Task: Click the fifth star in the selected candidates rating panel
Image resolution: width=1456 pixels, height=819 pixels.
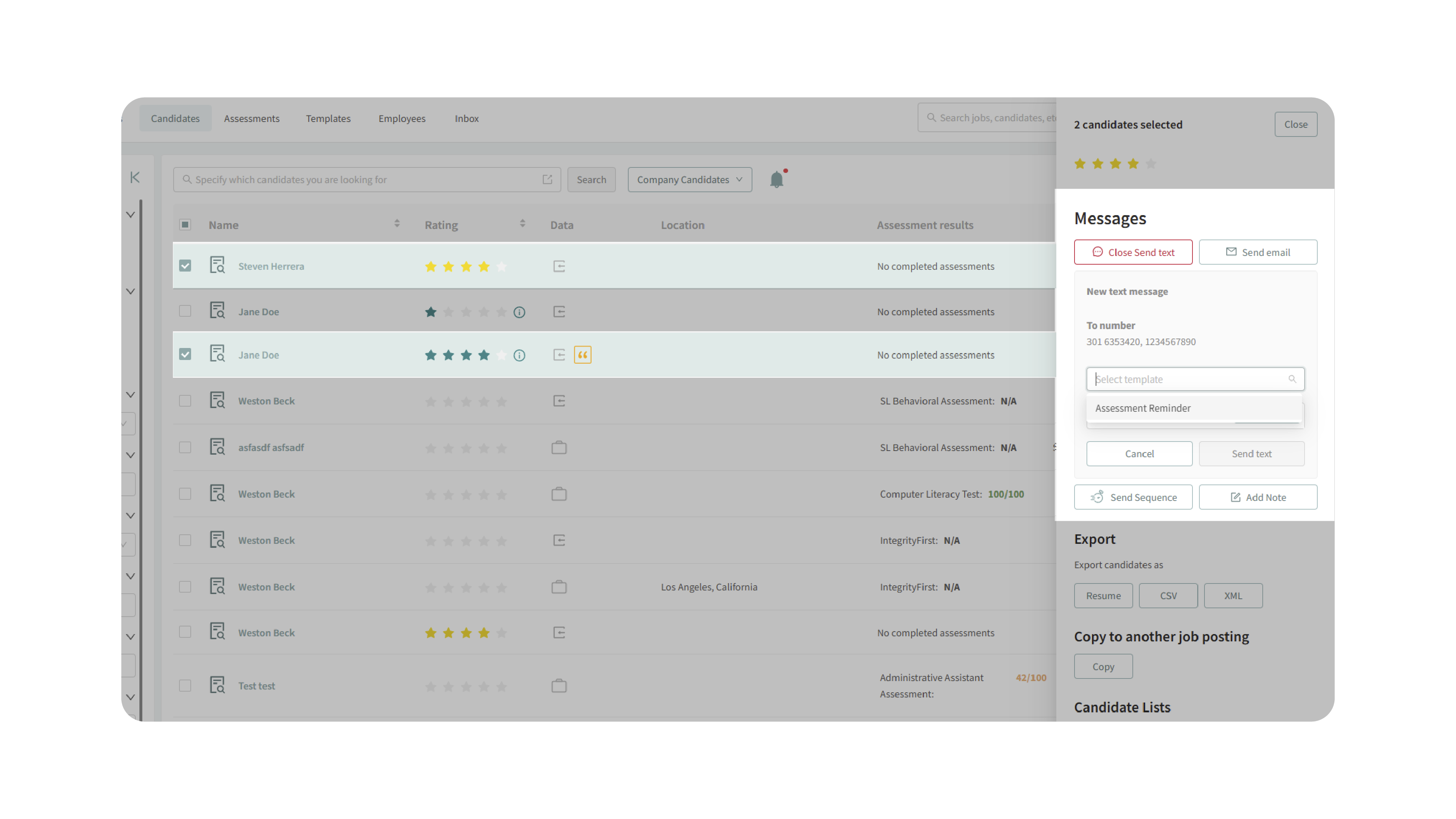Action: point(1151,164)
